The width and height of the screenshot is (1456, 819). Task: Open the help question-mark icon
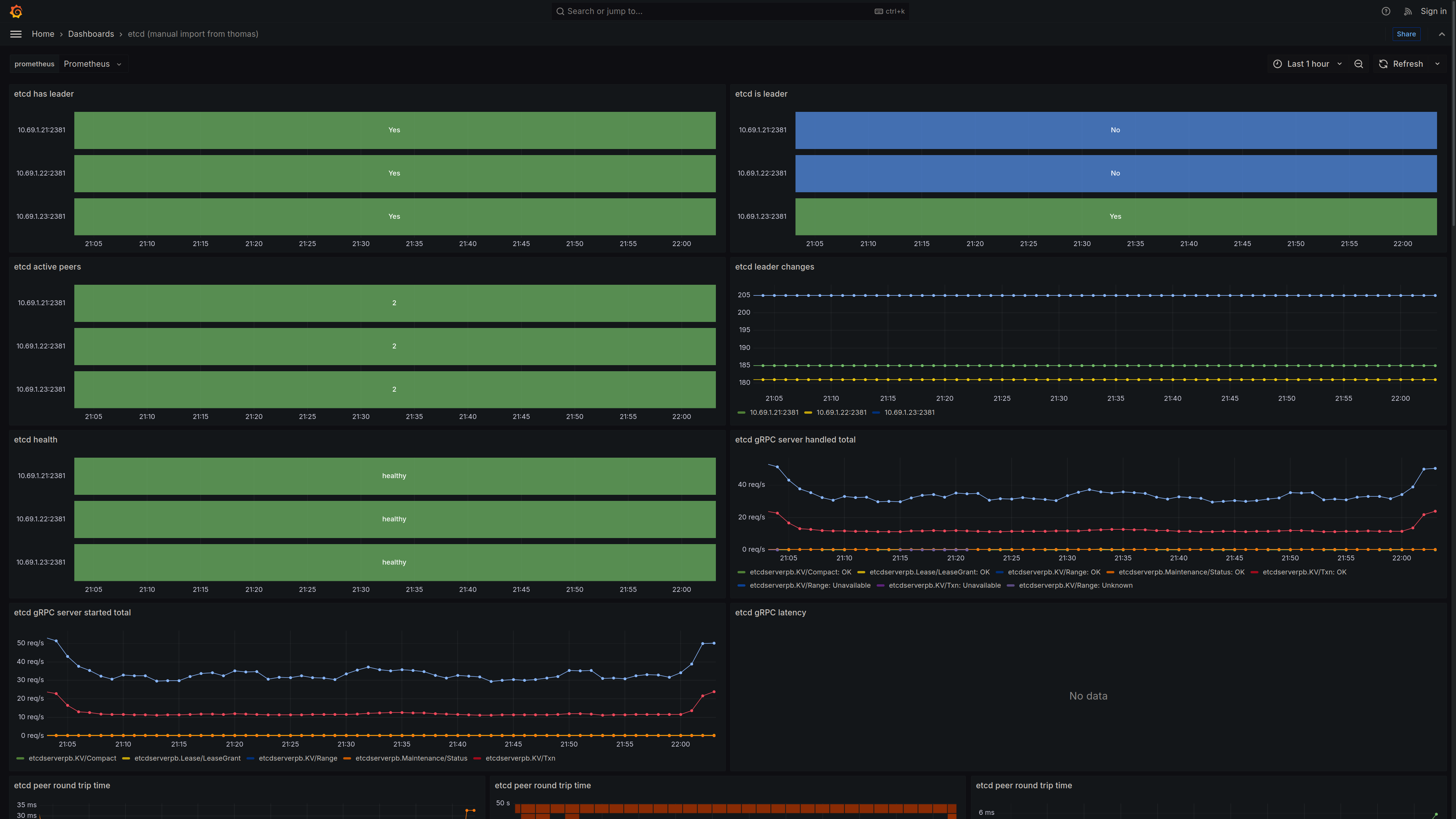pos(1385,11)
